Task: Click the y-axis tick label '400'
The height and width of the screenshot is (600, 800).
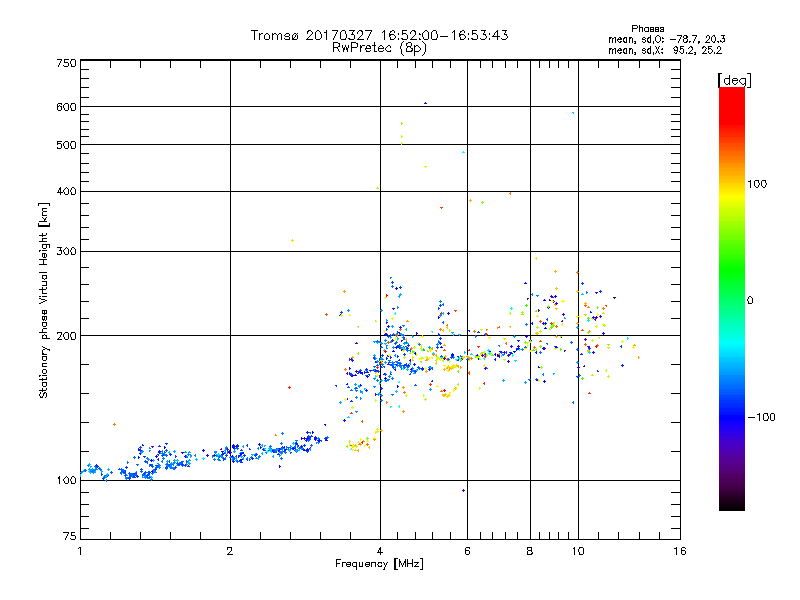Action: point(67,191)
